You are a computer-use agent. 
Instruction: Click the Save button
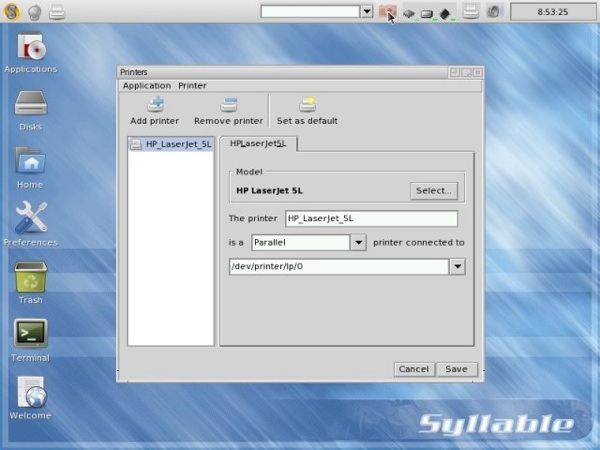(456, 369)
